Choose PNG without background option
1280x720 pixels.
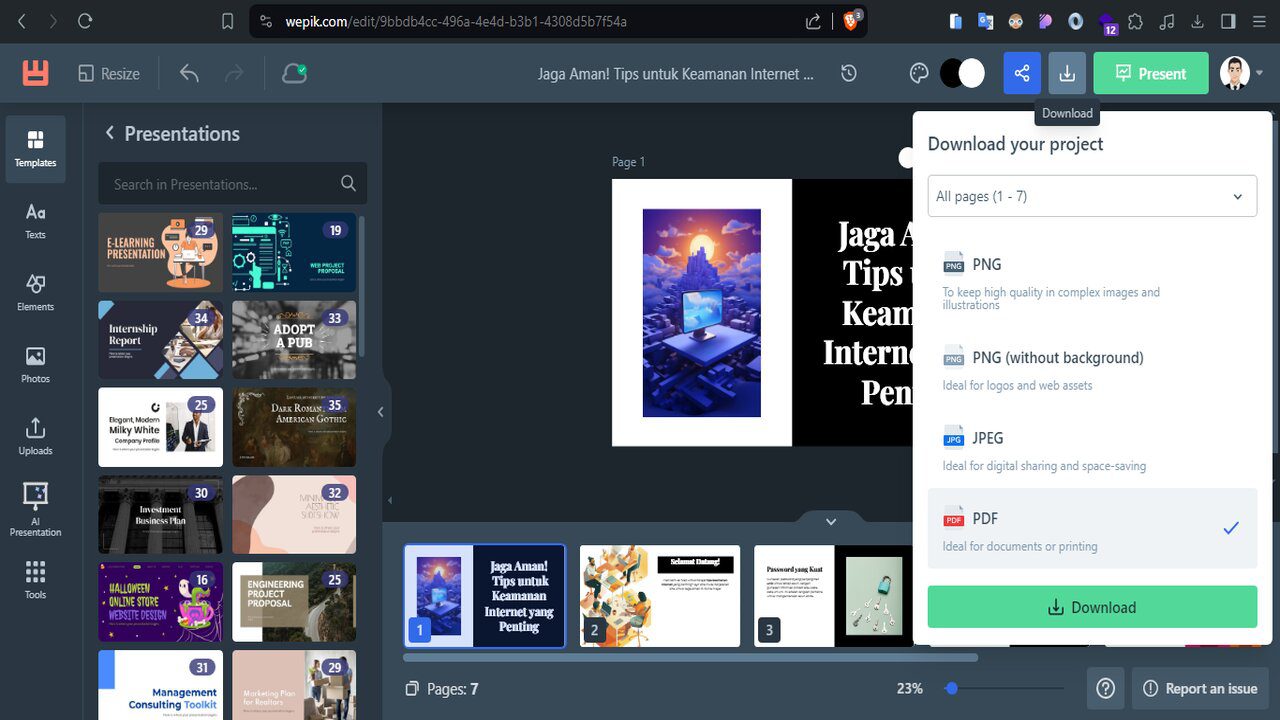tap(1092, 370)
